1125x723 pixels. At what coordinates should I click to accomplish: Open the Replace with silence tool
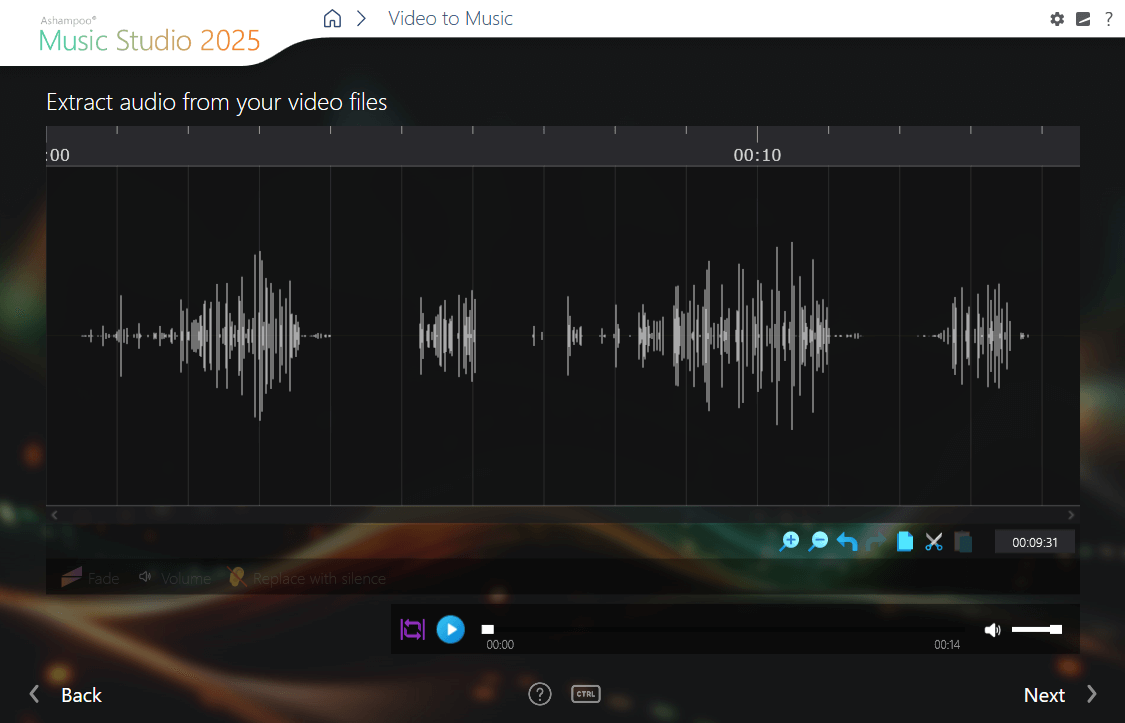point(306,578)
